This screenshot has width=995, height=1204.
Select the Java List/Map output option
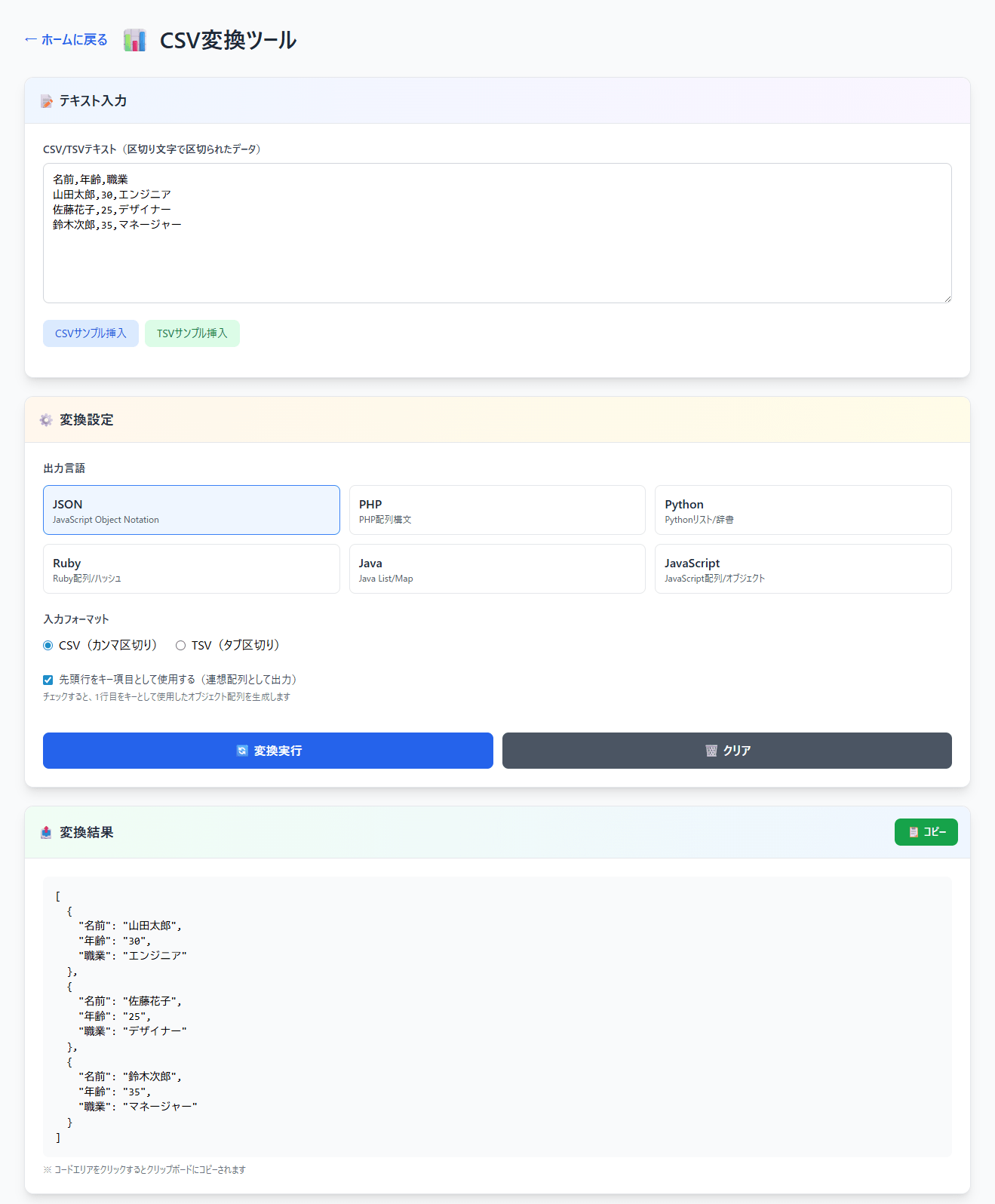[x=497, y=569]
